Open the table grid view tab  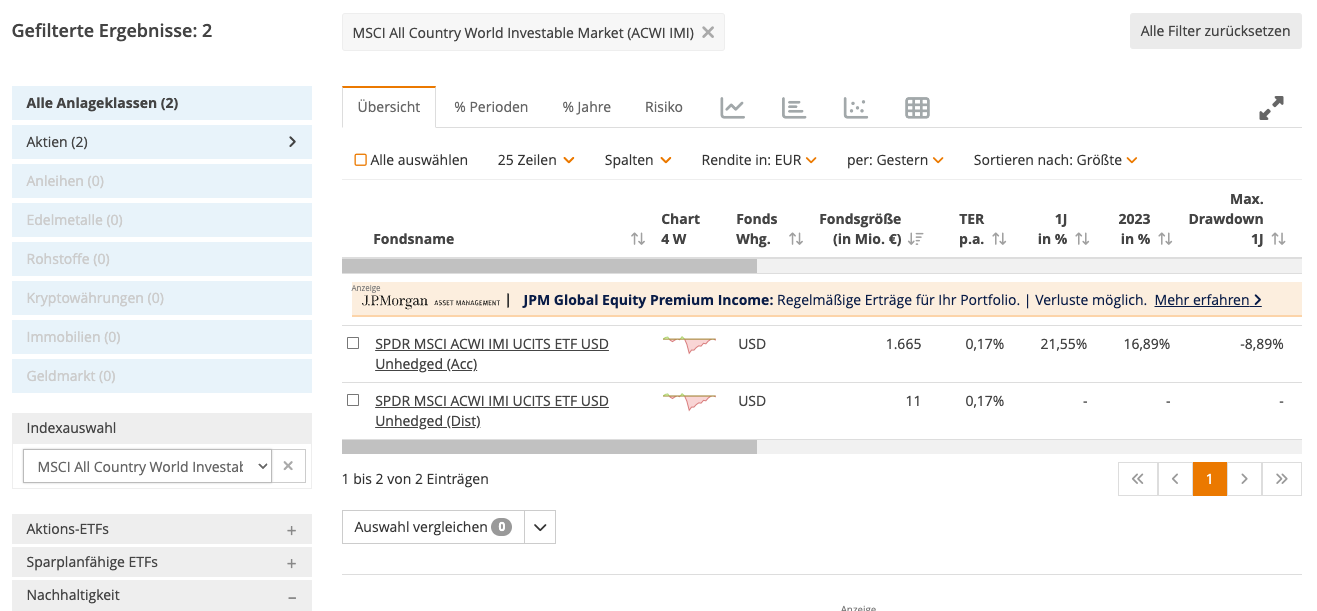[x=917, y=107]
